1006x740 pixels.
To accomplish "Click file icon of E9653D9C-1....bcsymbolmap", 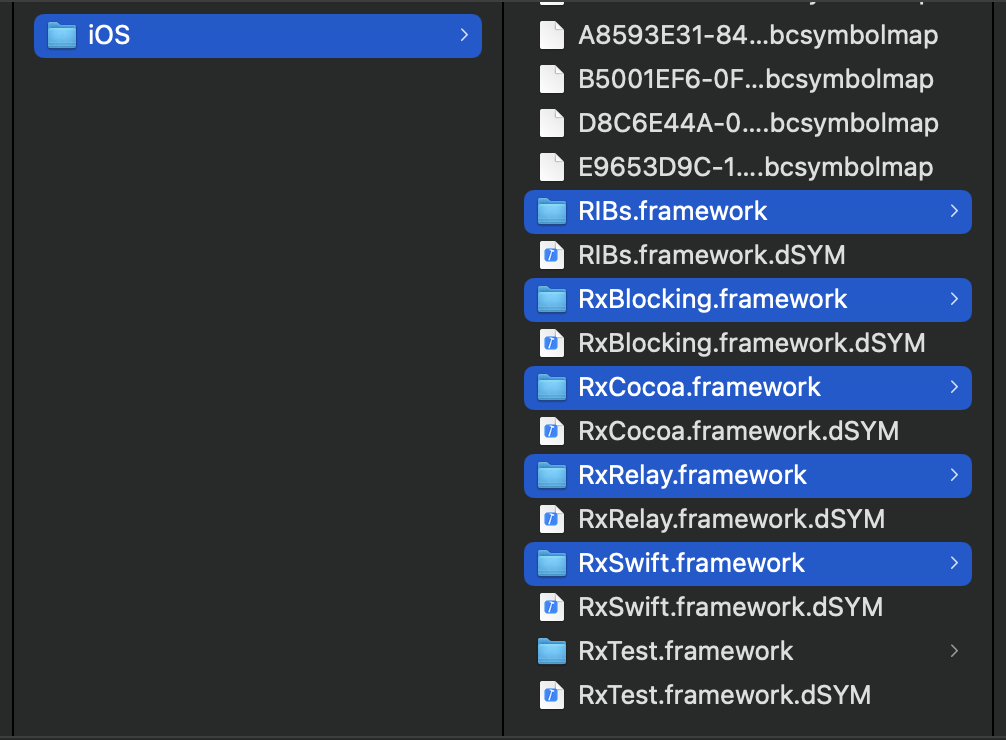I will click(x=552, y=168).
